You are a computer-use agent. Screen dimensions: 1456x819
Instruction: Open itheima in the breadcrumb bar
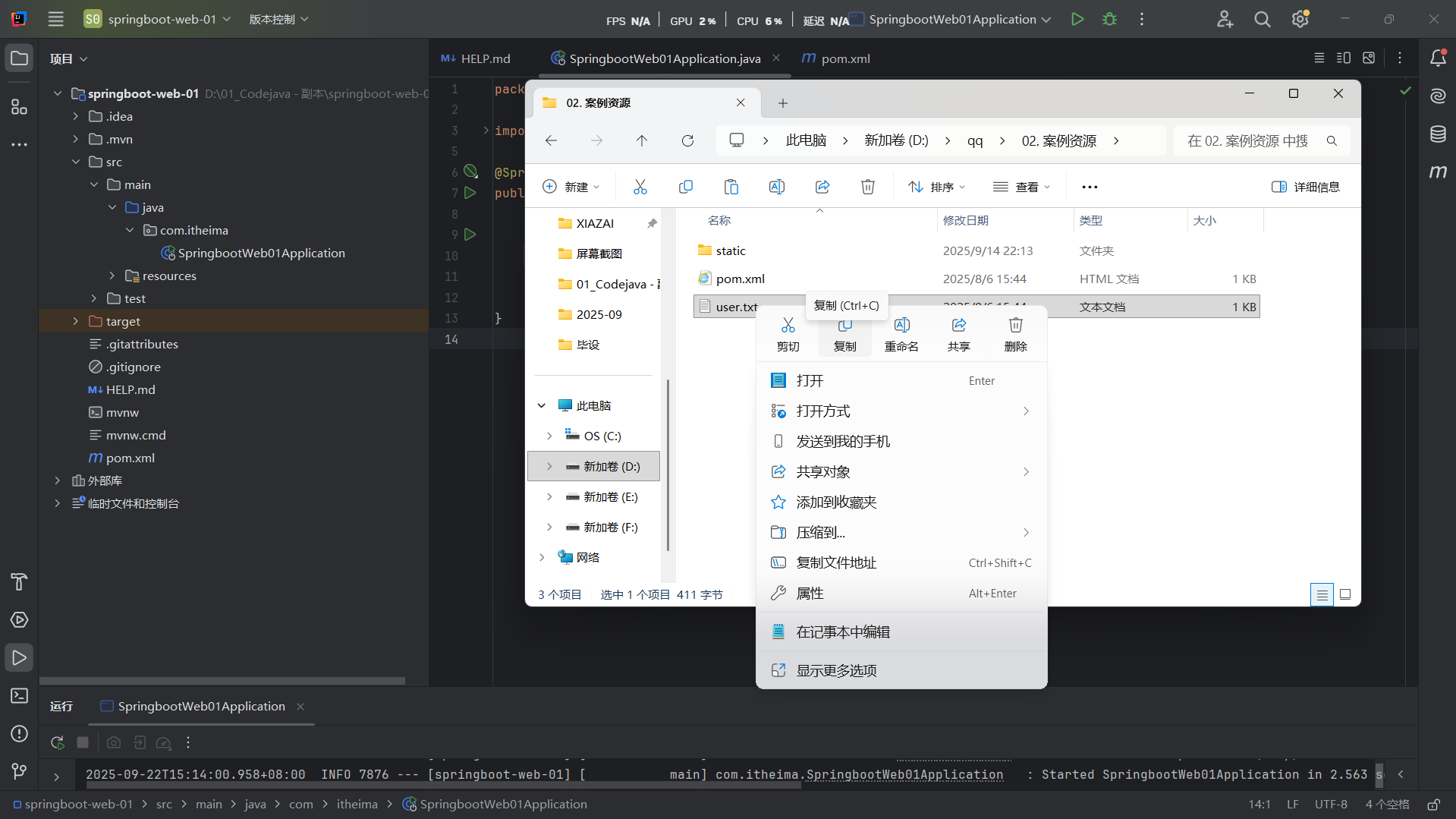point(357,804)
